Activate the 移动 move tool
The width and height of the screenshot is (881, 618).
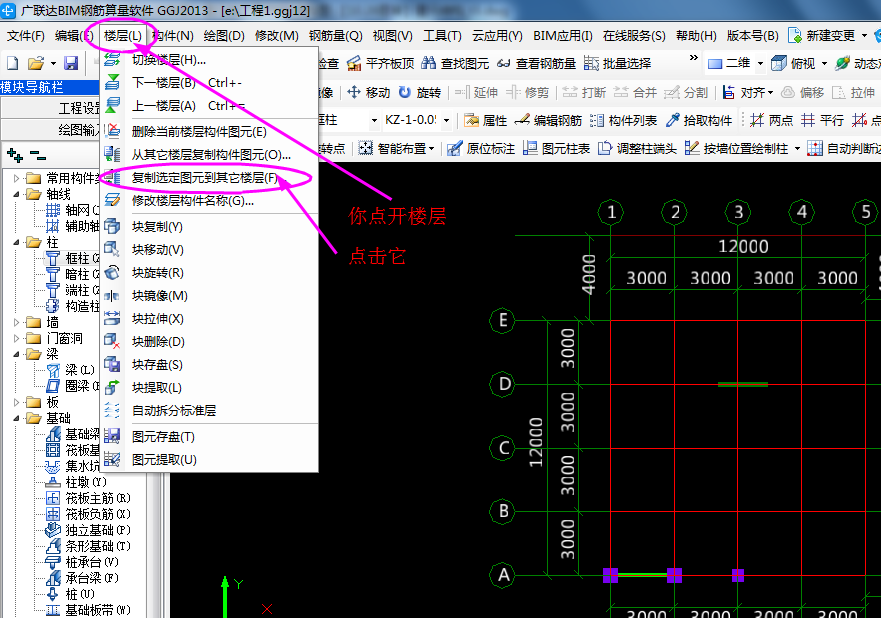click(x=369, y=92)
